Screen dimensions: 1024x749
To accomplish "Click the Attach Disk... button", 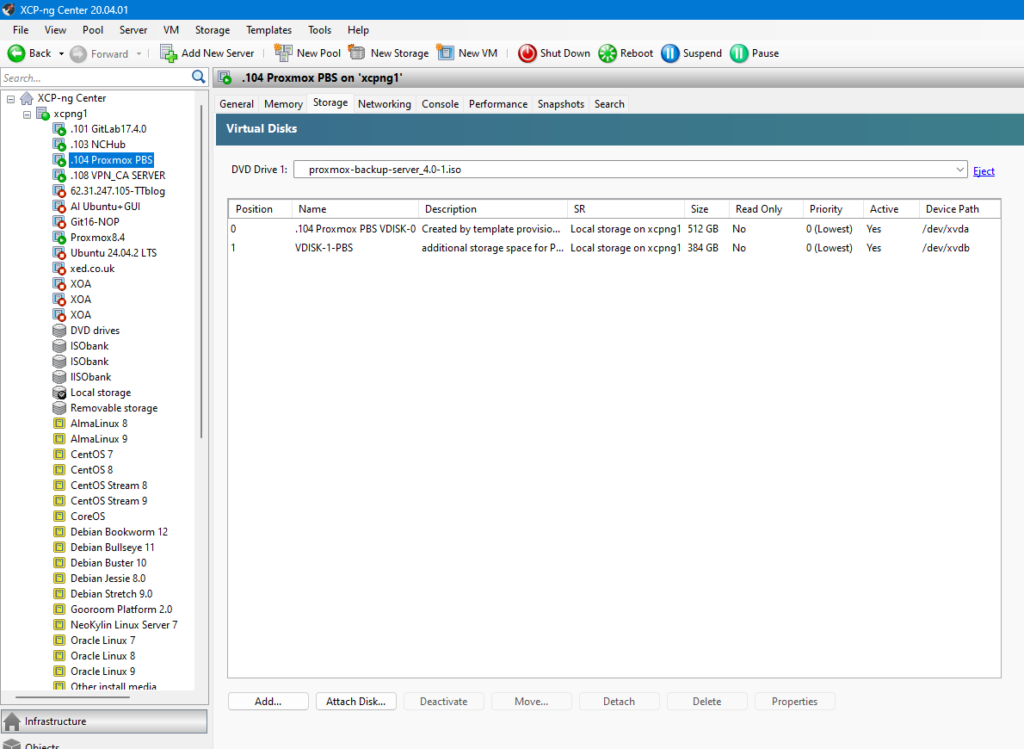I will (x=356, y=701).
